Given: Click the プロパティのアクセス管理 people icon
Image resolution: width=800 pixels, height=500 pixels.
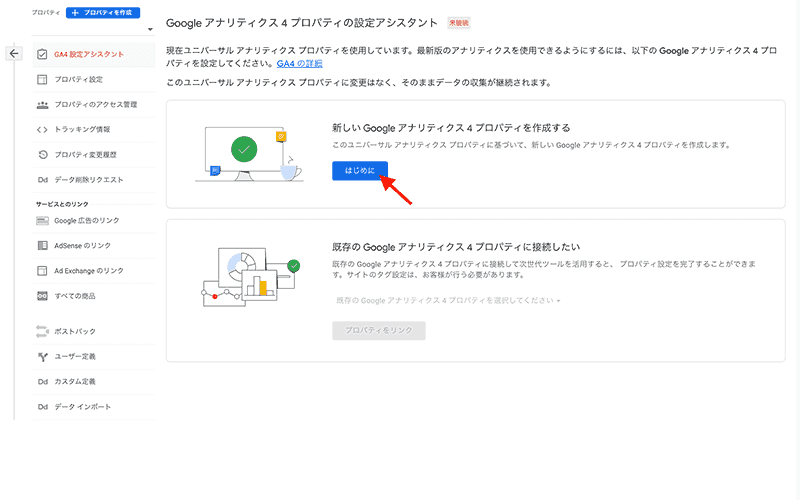Looking at the screenshot, I should point(42,105).
